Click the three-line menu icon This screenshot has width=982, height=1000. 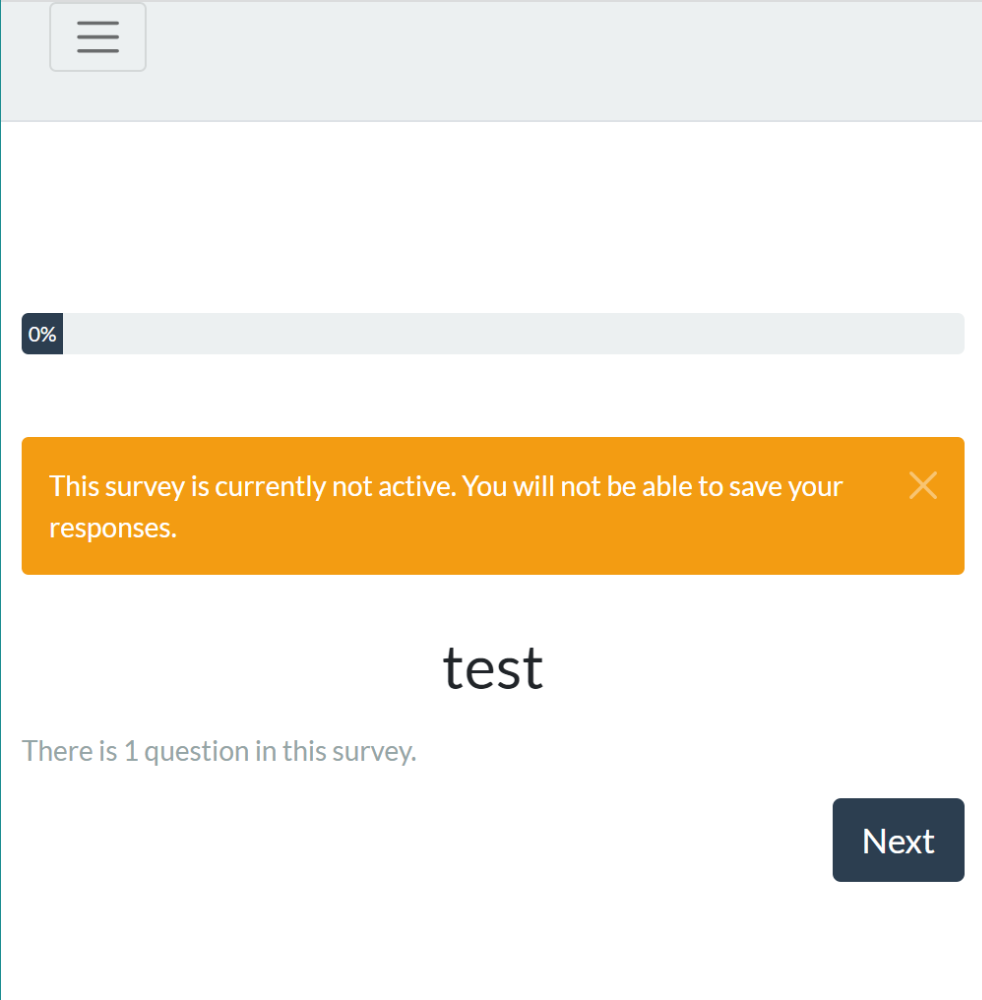pyautogui.click(x=98, y=37)
